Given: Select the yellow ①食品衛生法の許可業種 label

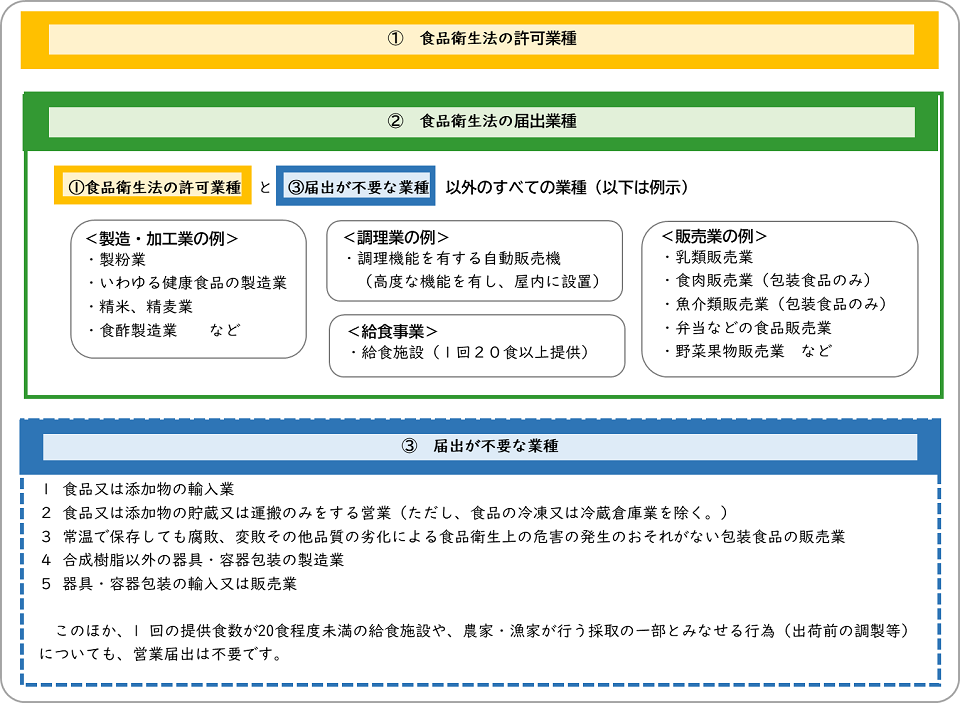Looking at the screenshot, I should coord(152,187).
